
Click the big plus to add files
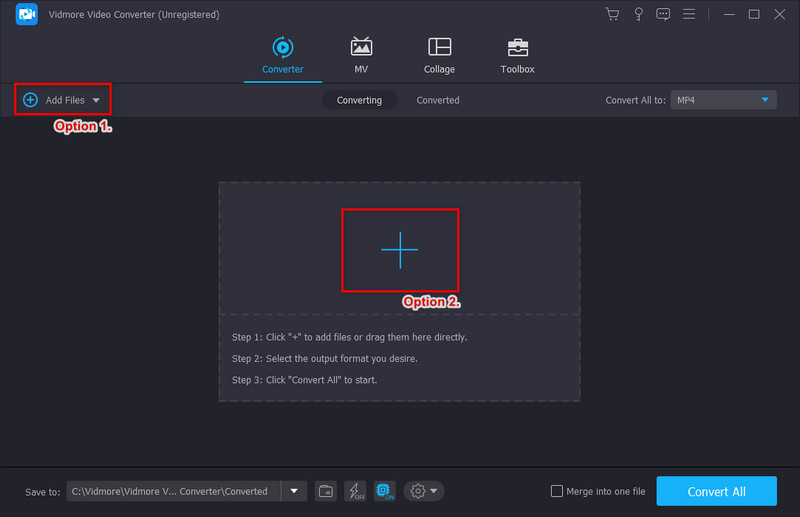point(400,250)
